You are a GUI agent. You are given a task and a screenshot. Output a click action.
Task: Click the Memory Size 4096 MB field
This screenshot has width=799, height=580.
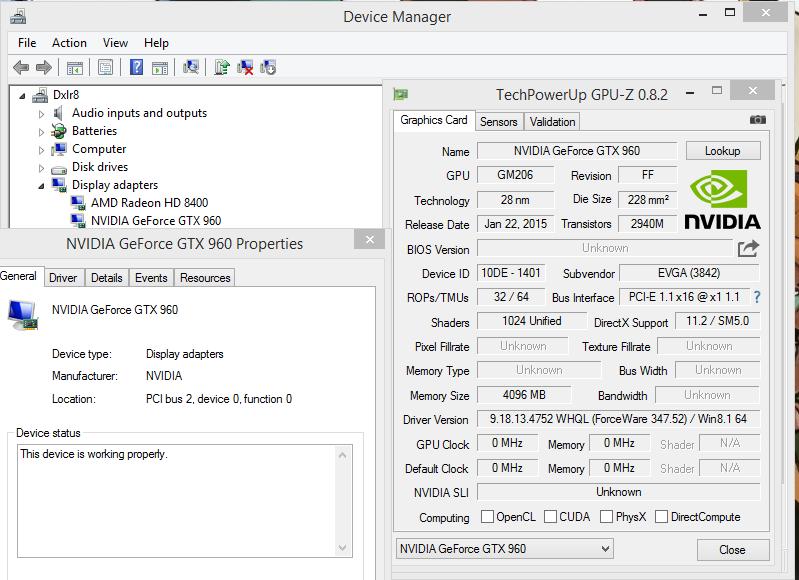pos(524,395)
